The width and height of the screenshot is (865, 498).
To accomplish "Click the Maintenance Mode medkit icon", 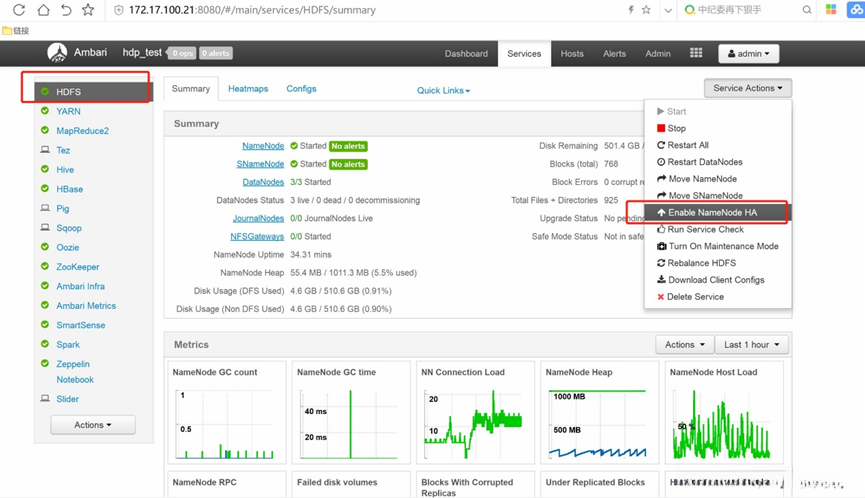I will point(661,246).
